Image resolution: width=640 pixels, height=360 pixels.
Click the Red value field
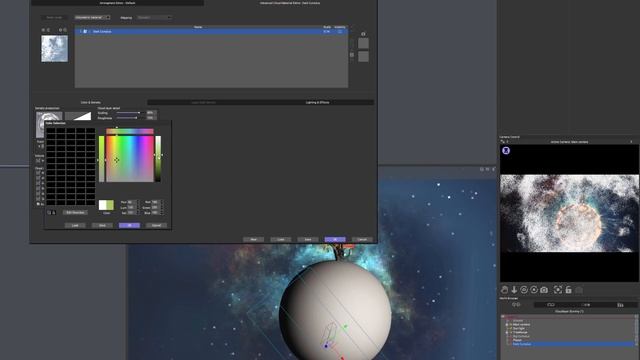point(156,202)
